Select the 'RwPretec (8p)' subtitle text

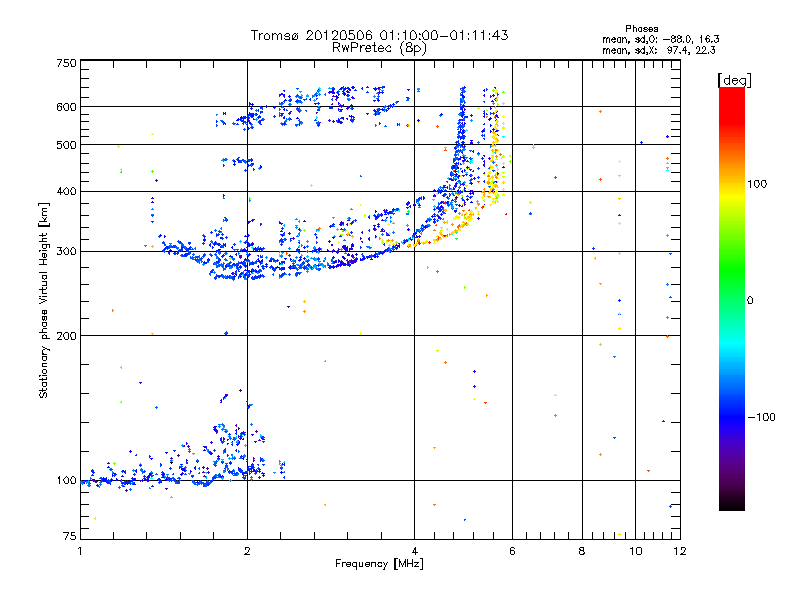coord(379,48)
